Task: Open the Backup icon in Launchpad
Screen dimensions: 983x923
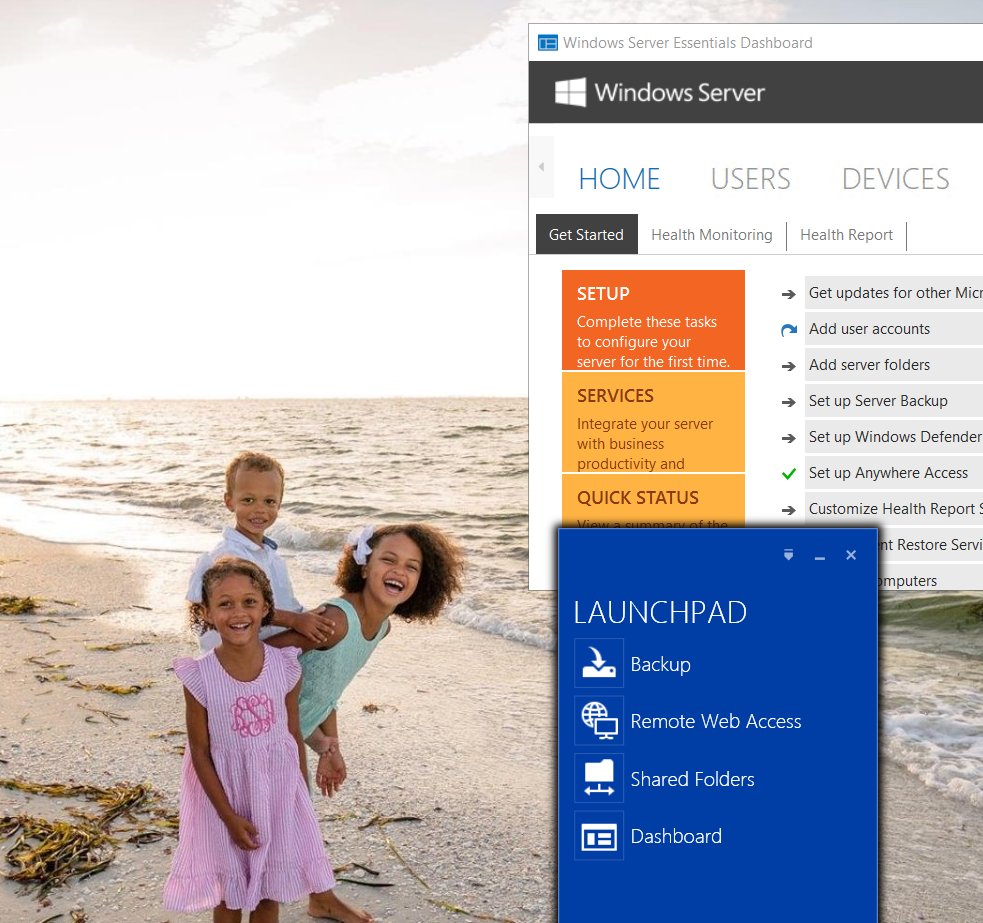Action: pos(599,663)
